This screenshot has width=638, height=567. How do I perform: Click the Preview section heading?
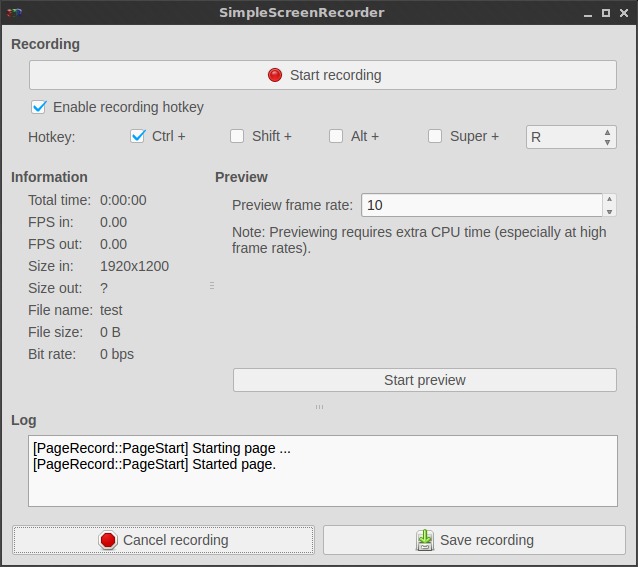[241, 177]
